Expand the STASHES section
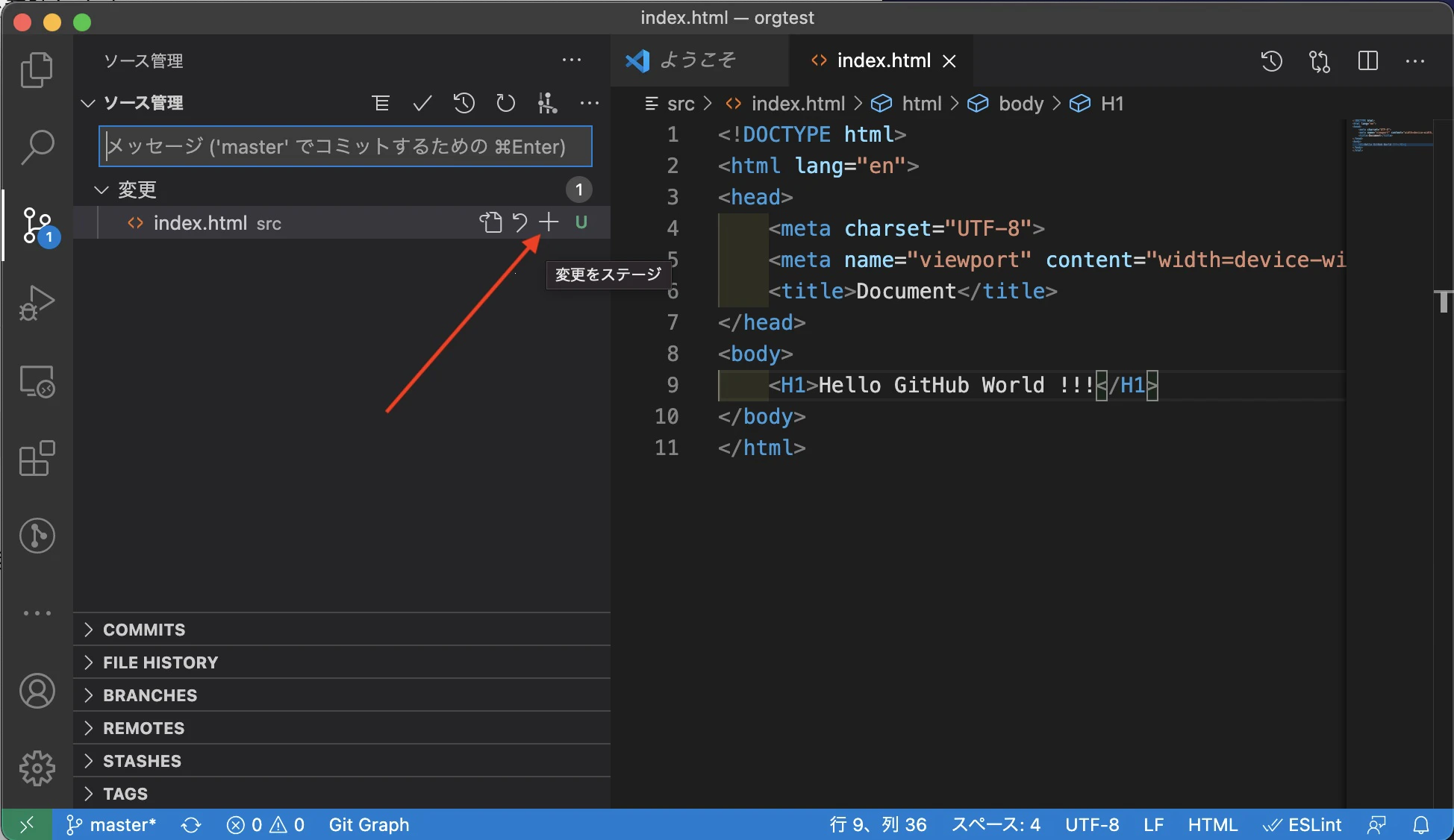This screenshot has height=840, width=1454. (x=342, y=761)
